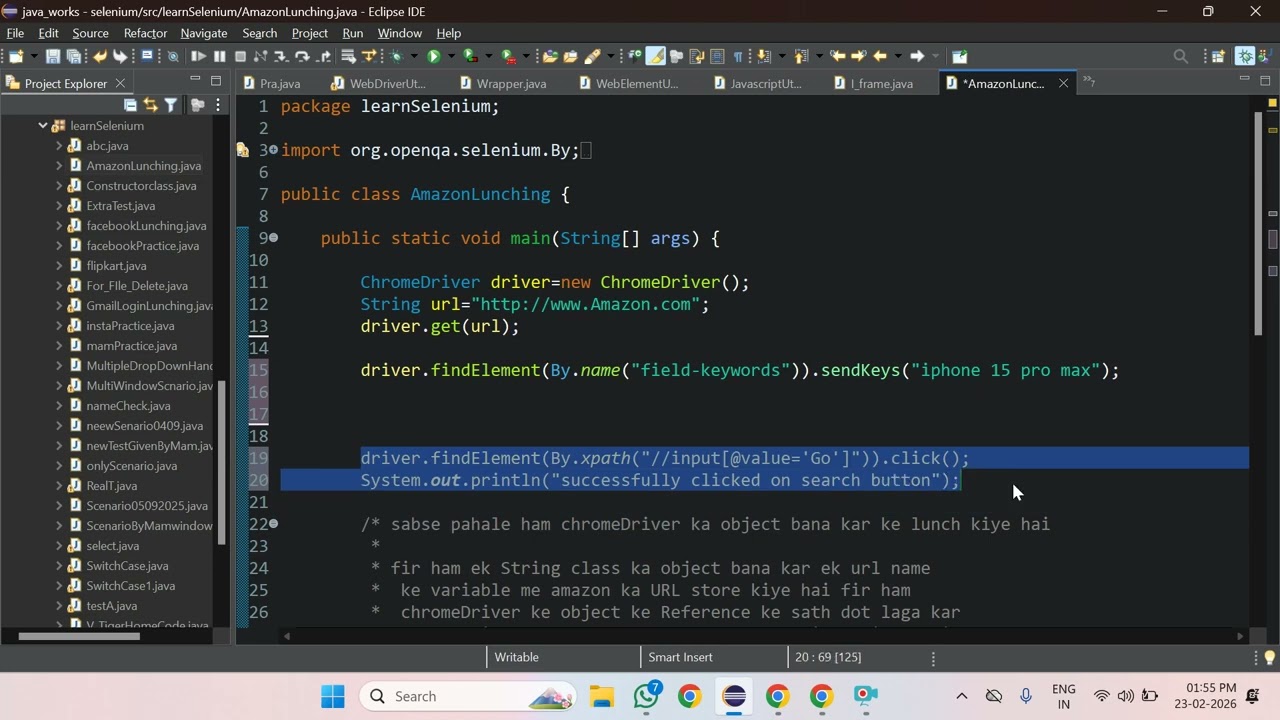1280x720 pixels.
Task: Toggle Skip All Breakpoints icon
Action: (173, 56)
